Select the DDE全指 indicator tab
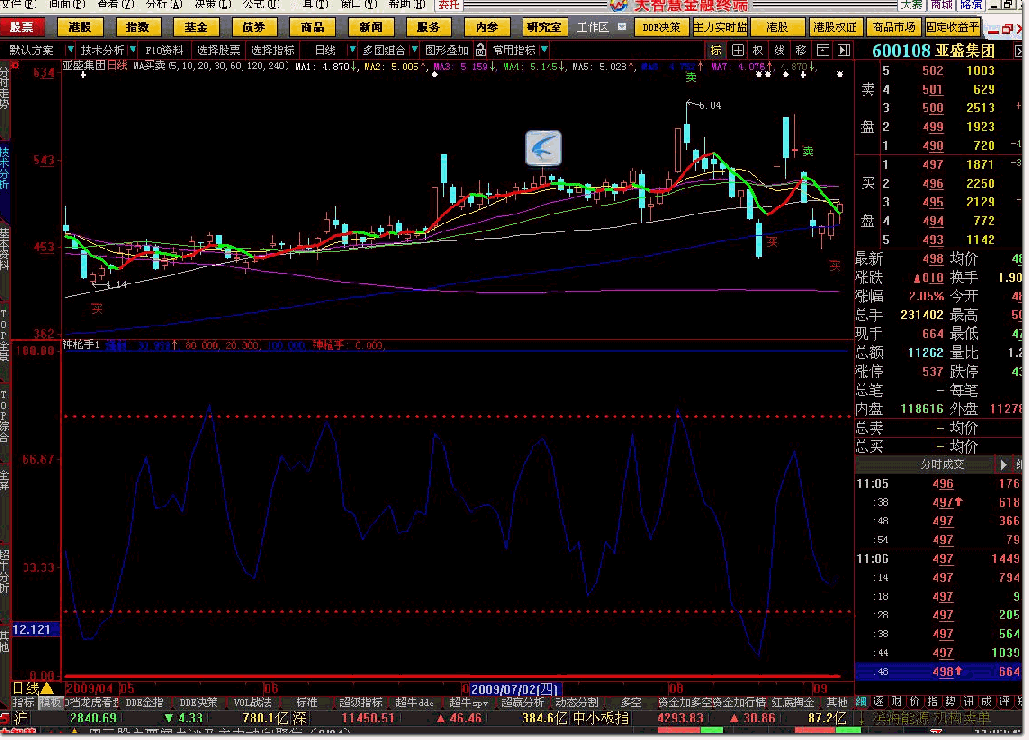Image resolution: width=1029 pixels, height=740 pixels. point(144,702)
